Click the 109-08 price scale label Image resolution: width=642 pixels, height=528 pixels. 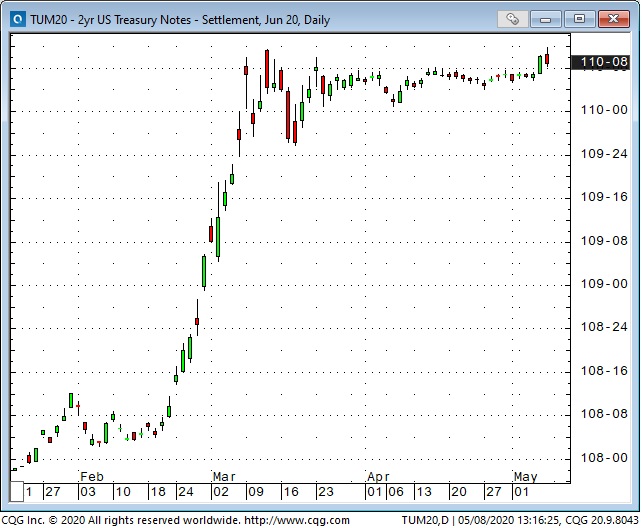[604, 241]
